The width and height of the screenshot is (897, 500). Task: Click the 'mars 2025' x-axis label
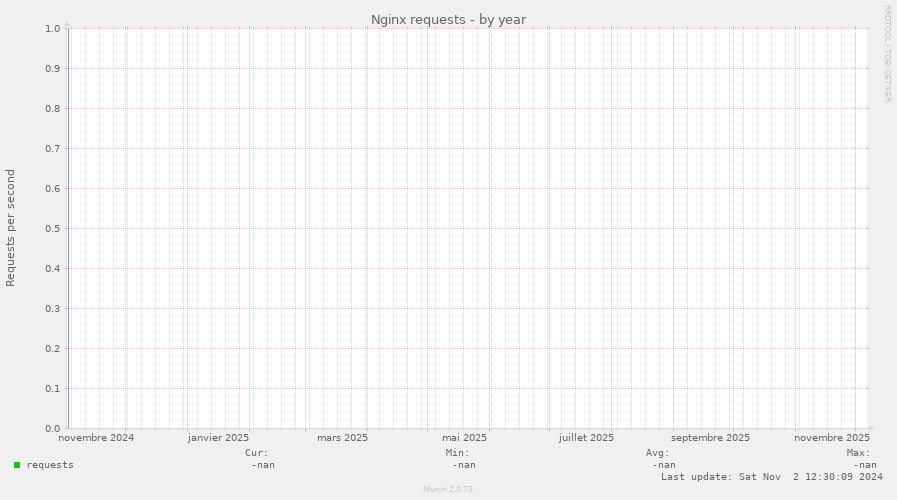click(343, 438)
